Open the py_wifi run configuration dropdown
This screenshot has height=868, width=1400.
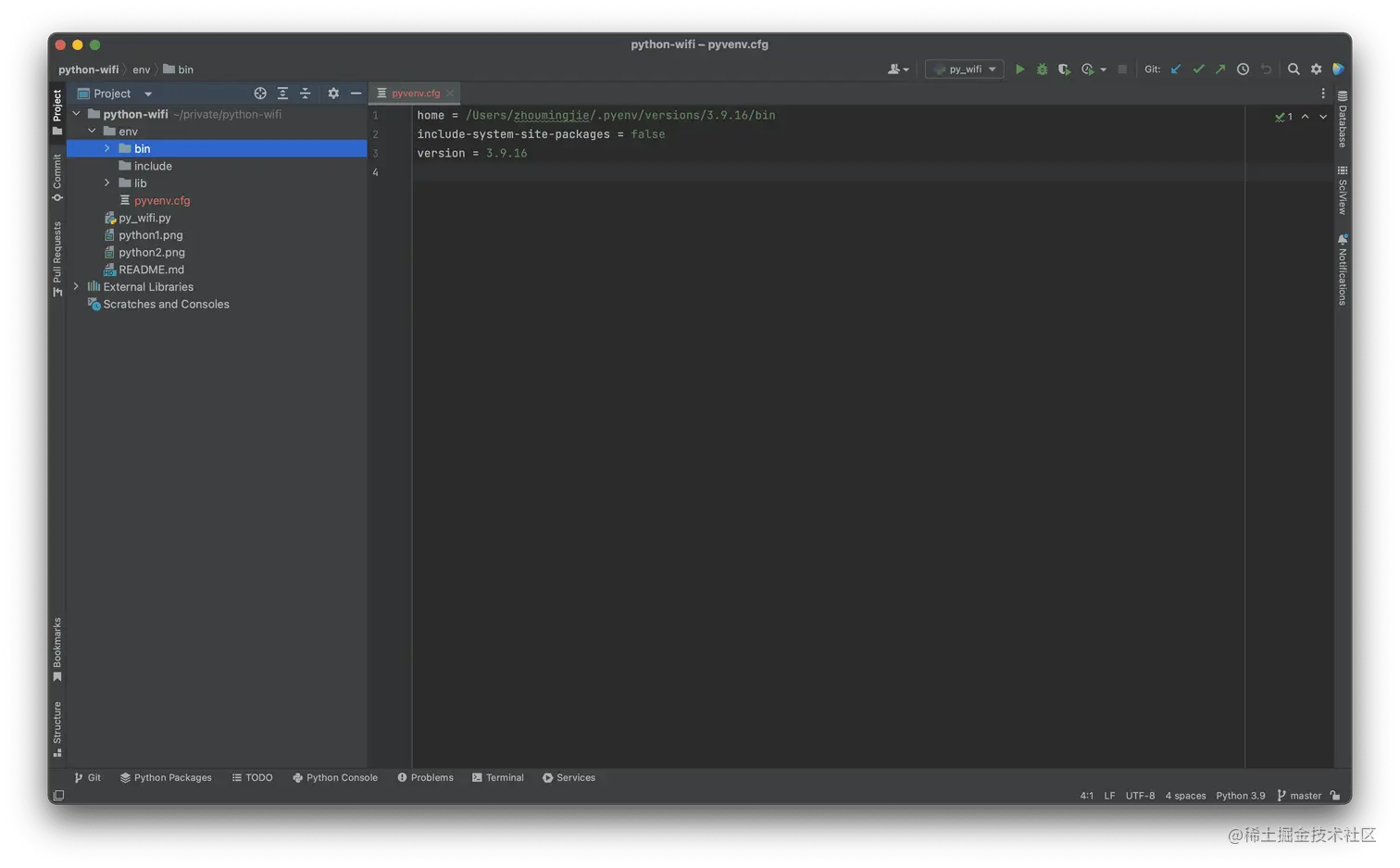[964, 69]
